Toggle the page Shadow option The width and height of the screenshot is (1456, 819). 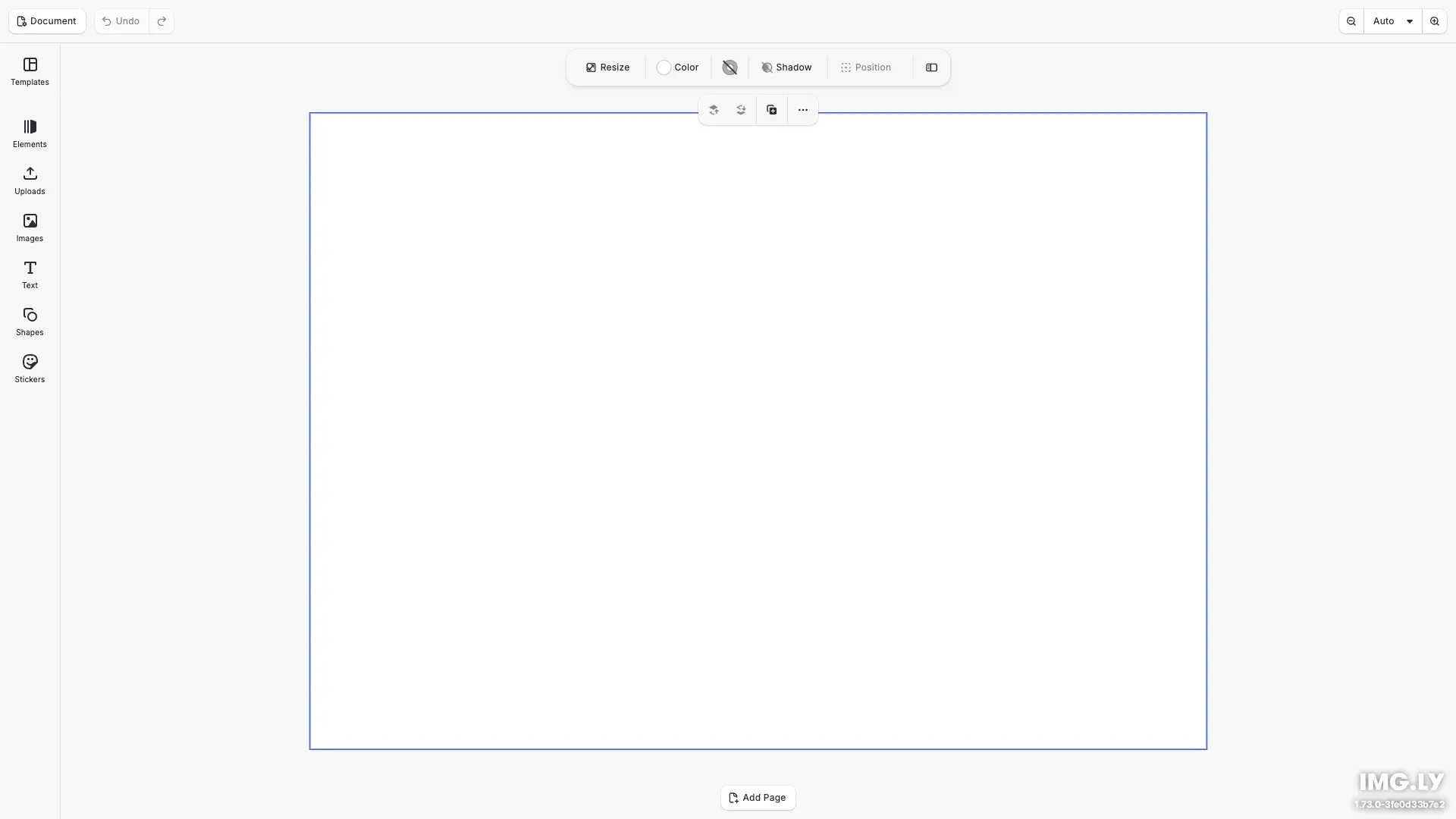(x=786, y=67)
